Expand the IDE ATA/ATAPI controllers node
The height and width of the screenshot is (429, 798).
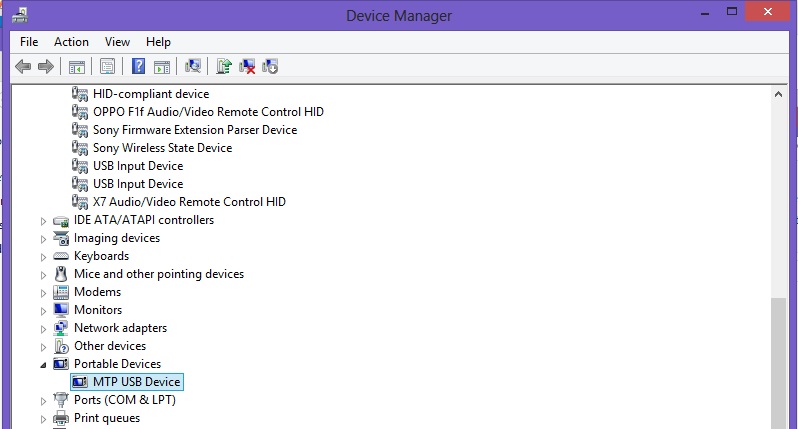pos(43,221)
